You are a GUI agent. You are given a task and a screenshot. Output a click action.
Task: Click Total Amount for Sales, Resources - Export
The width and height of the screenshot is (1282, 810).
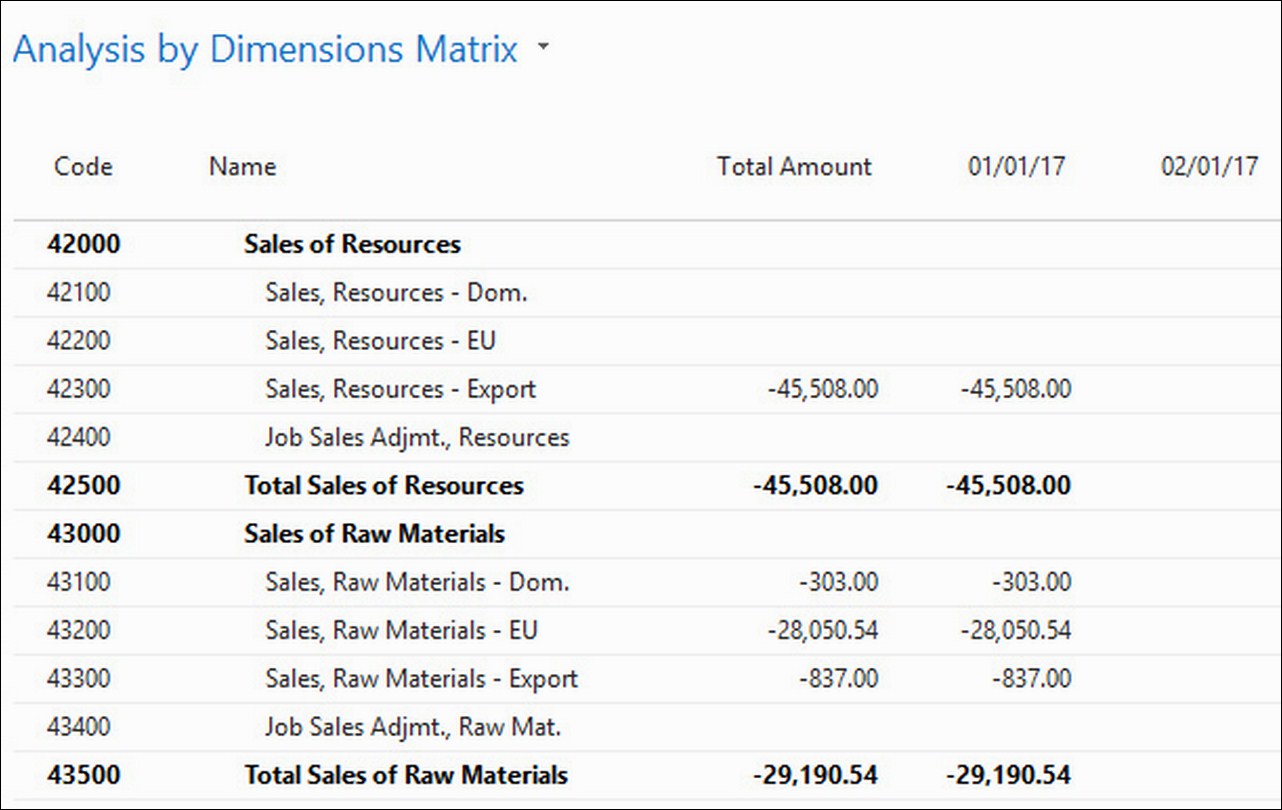(823, 388)
